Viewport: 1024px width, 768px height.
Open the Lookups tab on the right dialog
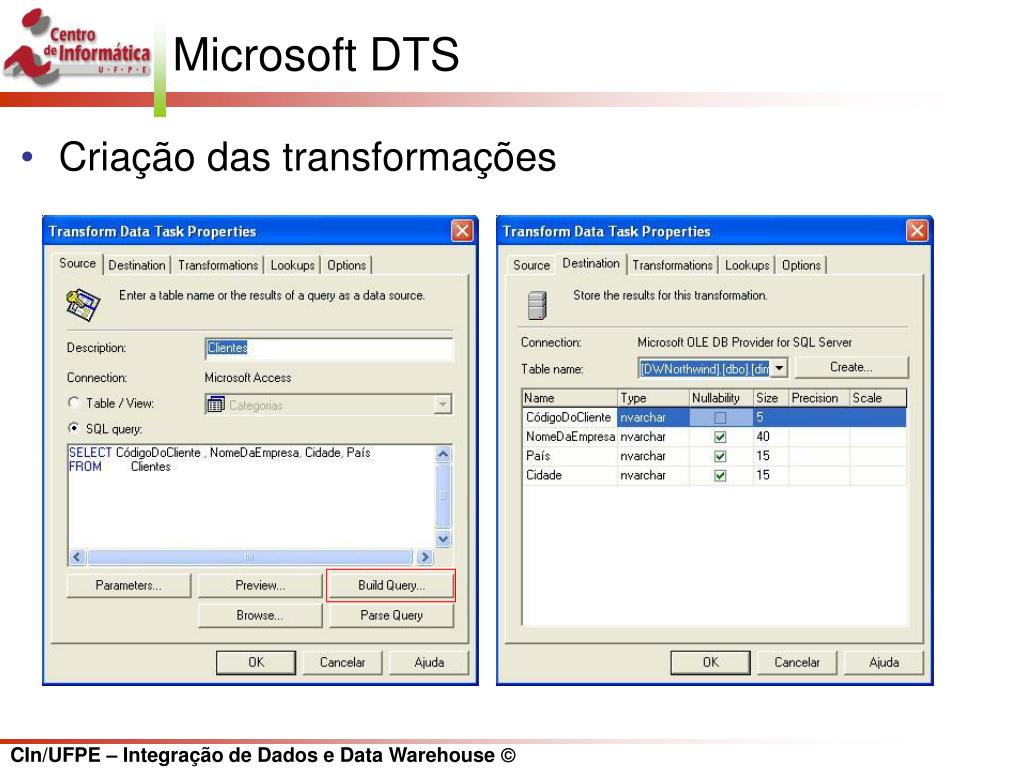pyautogui.click(x=747, y=265)
